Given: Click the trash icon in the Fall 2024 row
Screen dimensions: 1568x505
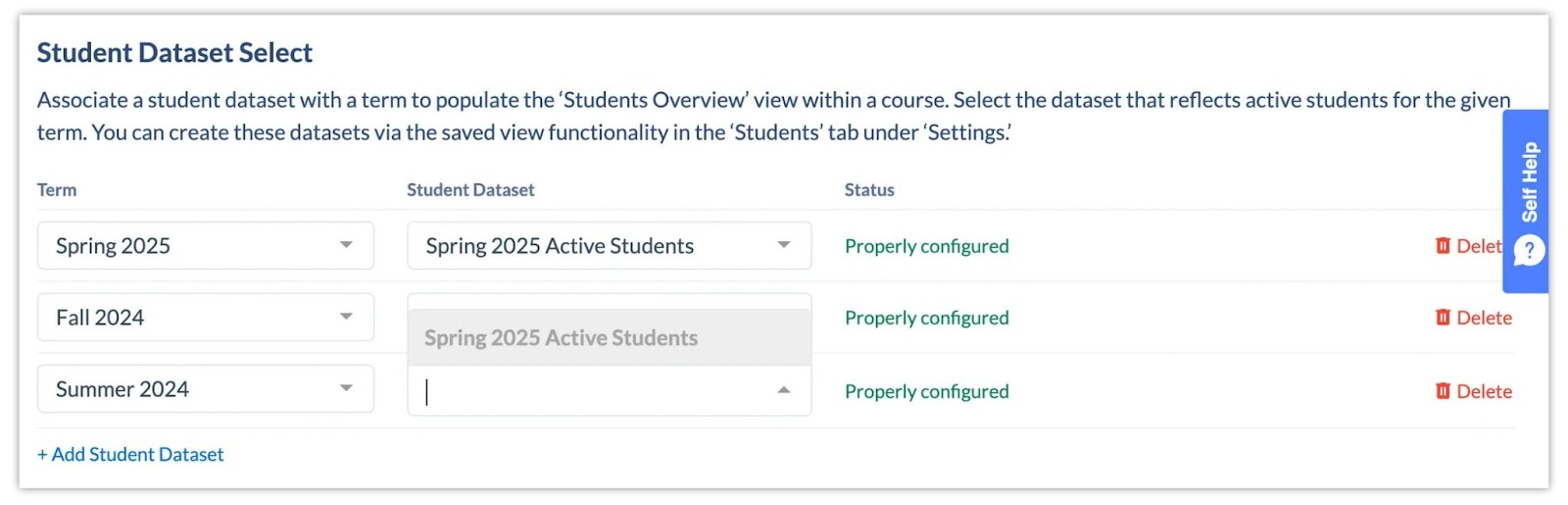Looking at the screenshot, I should [1443, 318].
